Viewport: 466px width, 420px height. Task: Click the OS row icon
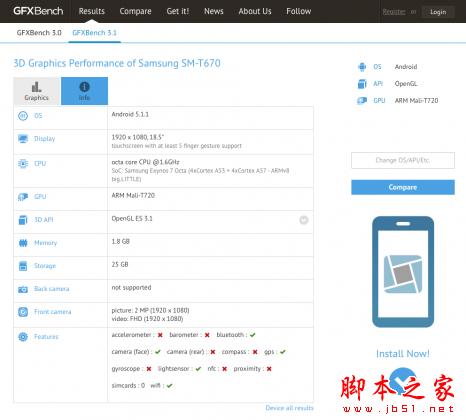click(23, 116)
